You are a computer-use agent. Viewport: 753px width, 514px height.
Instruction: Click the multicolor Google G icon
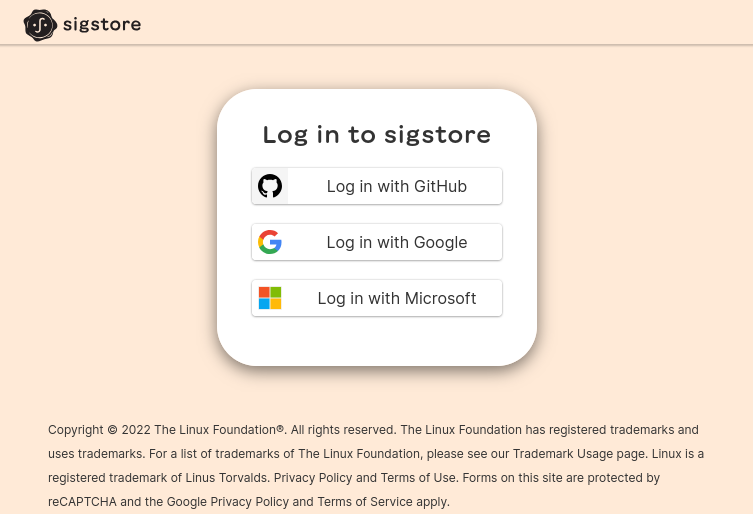pyautogui.click(x=270, y=242)
